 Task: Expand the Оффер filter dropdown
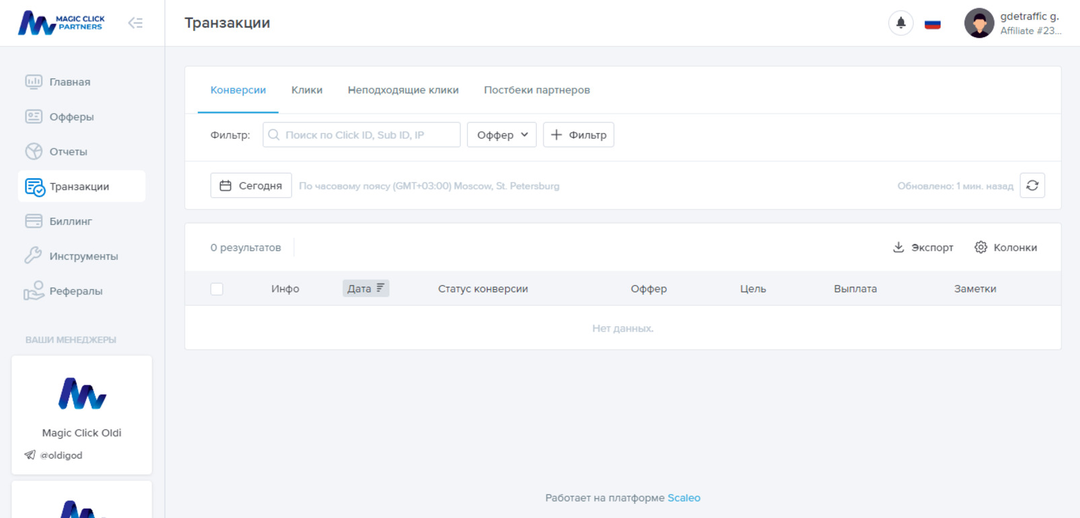pyautogui.click(x=501, y=135)
